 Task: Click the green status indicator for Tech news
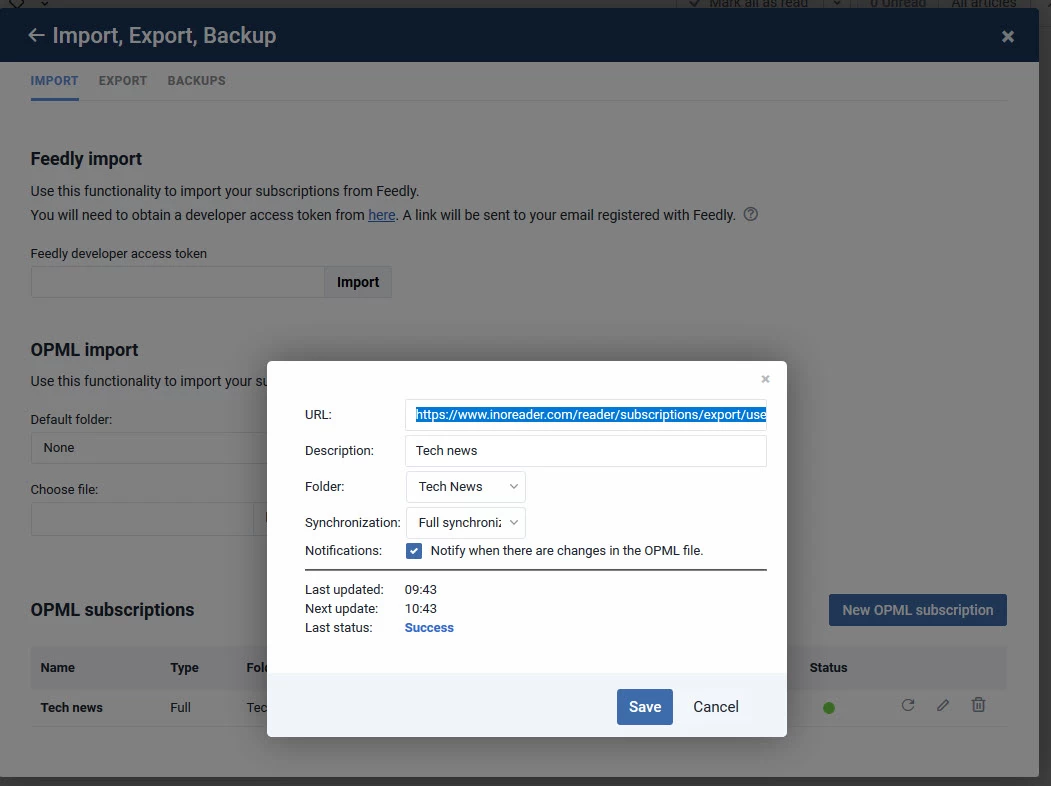[x=829, y=706]
